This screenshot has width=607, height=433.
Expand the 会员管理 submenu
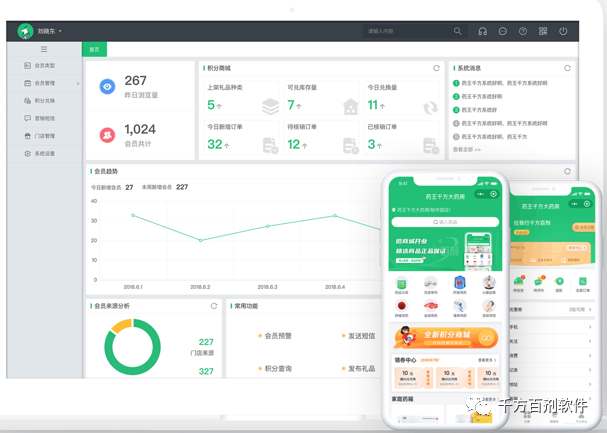(x=46, y=83)
